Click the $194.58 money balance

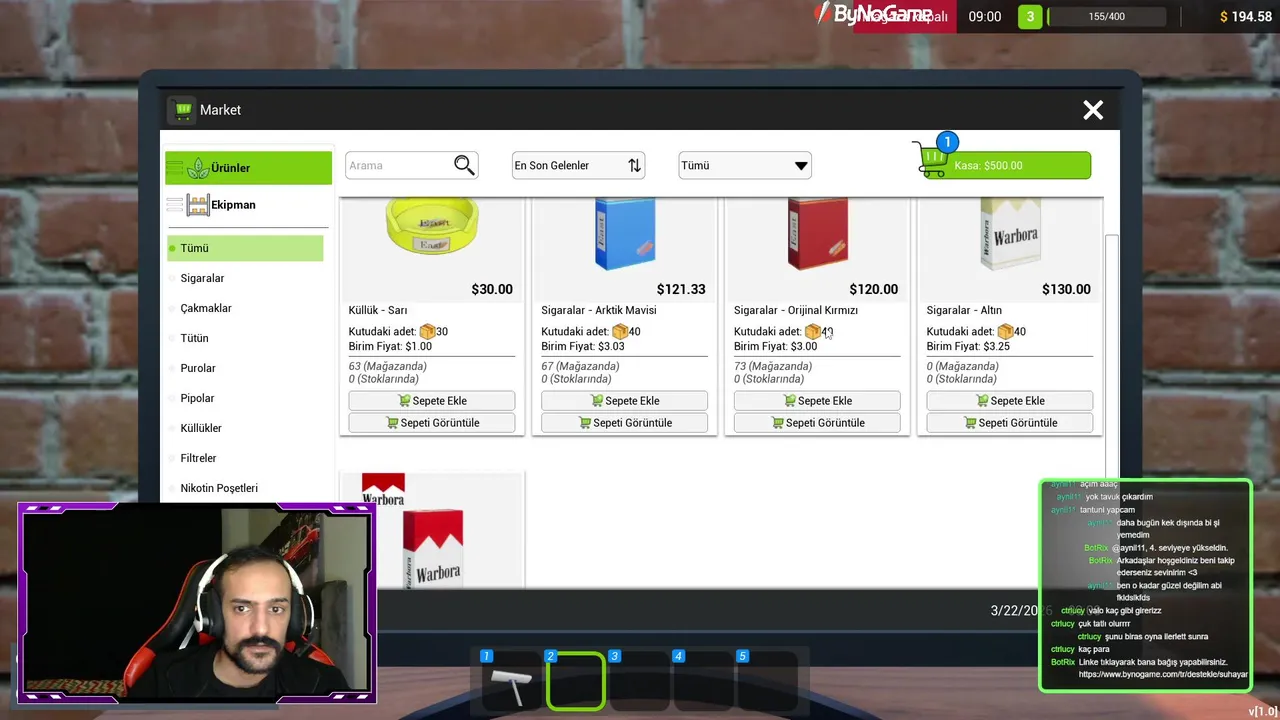pyautogui.click(x=1245, y=17)
